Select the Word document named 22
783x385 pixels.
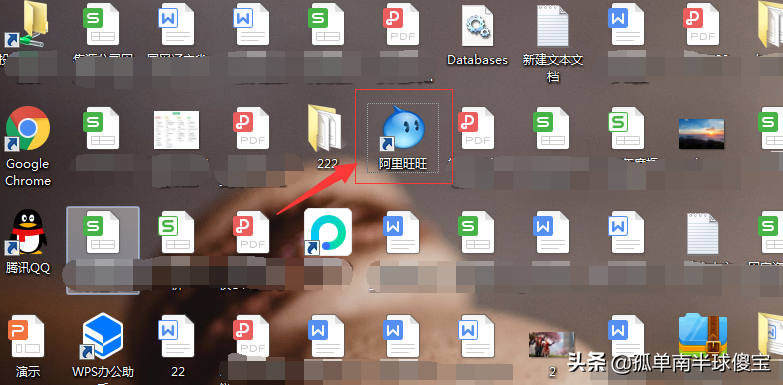177,336
